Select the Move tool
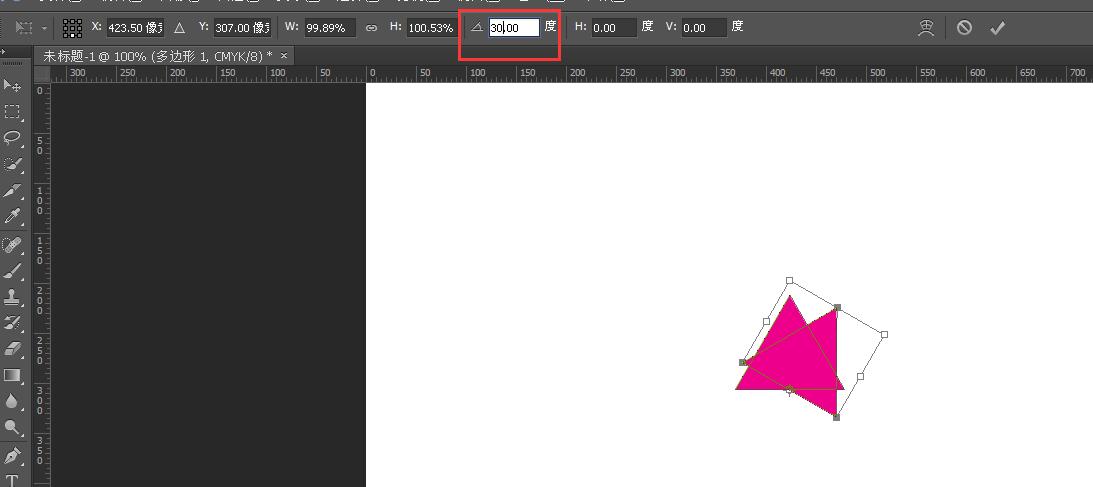Image resolution: width=1093 pixels, height=487 pixels. coord(12,85)
